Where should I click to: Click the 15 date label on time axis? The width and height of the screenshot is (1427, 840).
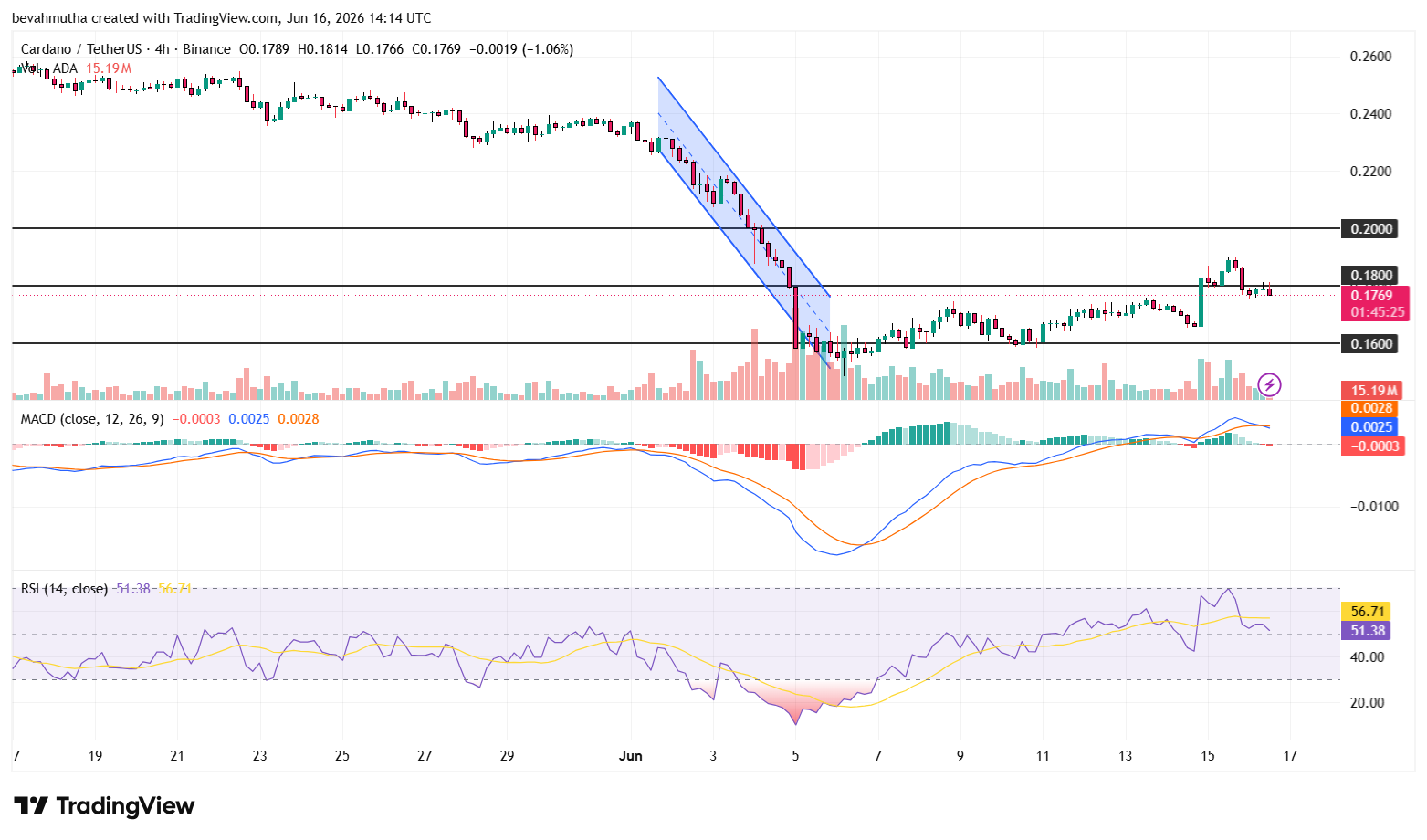(x=1207, y=755)
